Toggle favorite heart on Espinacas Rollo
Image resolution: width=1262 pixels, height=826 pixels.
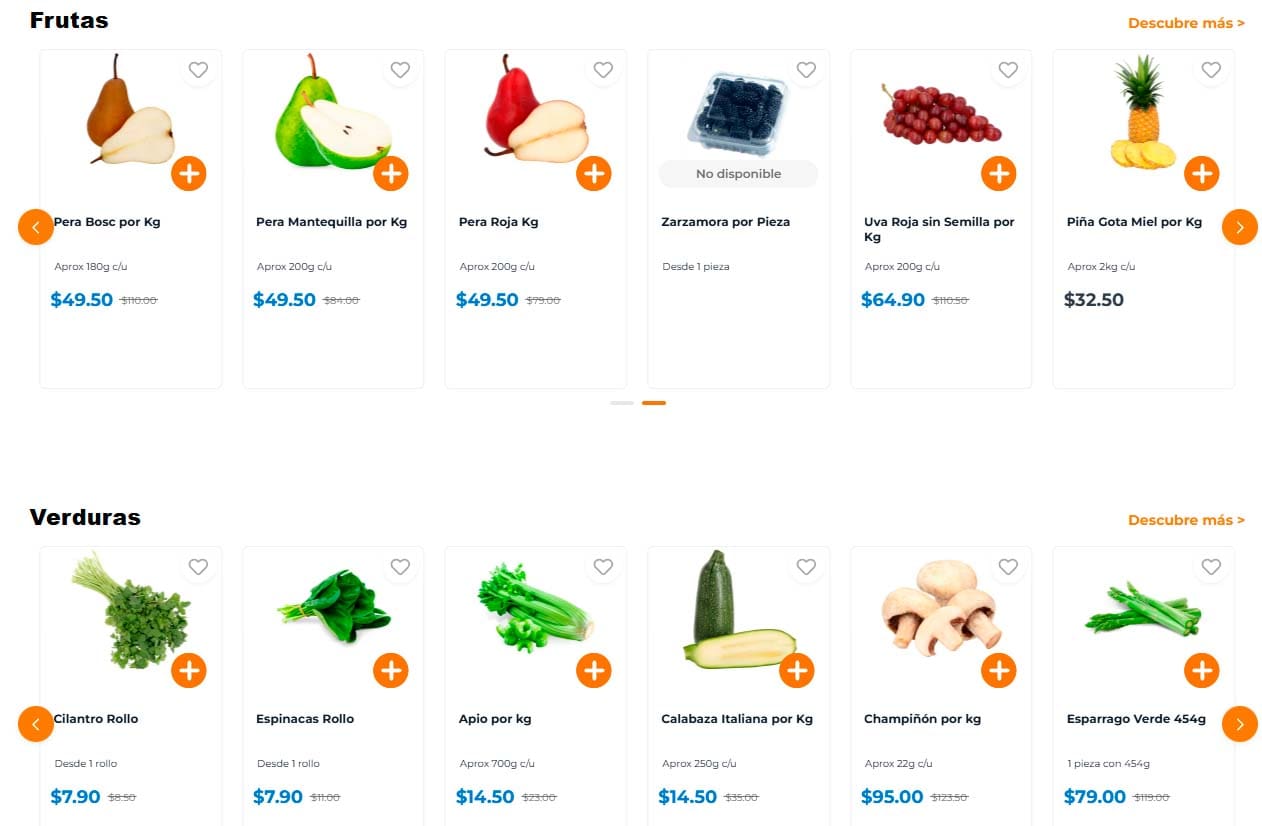click(x=400, y=567)
